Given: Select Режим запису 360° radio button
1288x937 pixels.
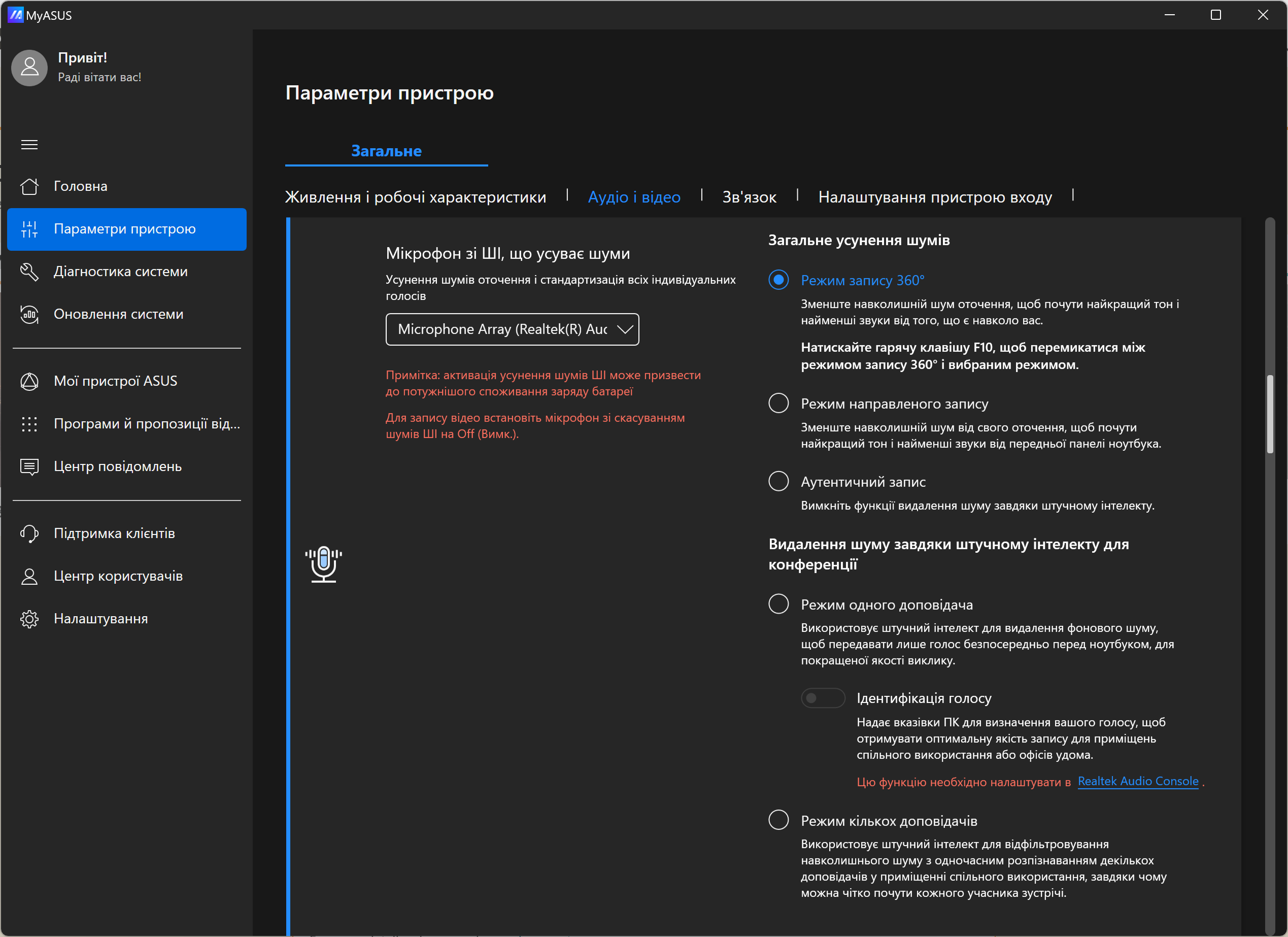Looking at the screenshot, I should click(x=778, y=280).
